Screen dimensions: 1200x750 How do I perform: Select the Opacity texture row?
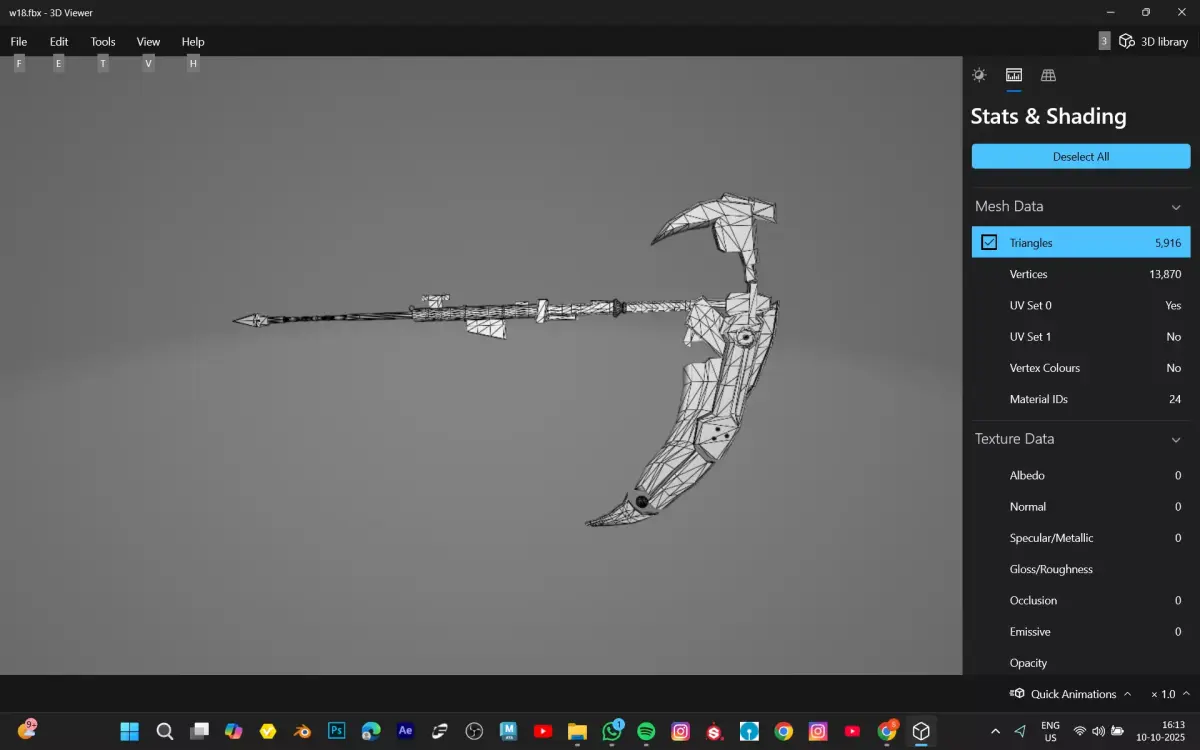(x=1081, y=663)
